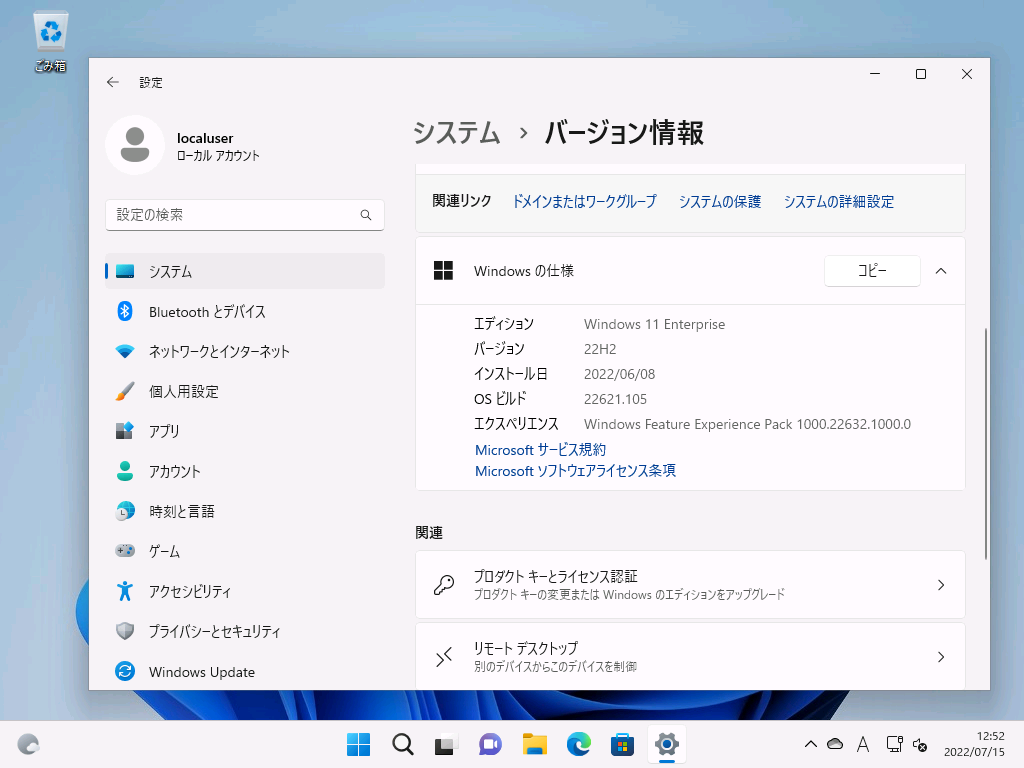This screenshot has height=768, width=1024.
Task: Launch Microsoft Edge from taskbar
Action: 579,744
